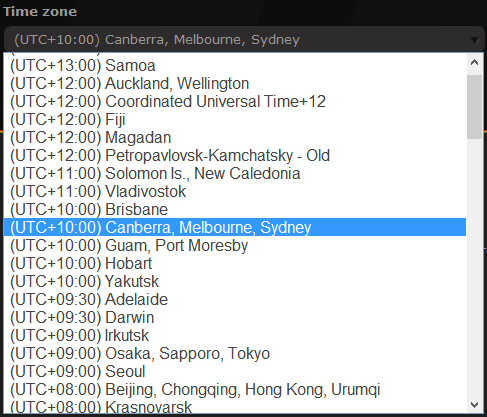
Task: Select (UTC+08:00) Krasnoyarsk
Action: point(235,407)
